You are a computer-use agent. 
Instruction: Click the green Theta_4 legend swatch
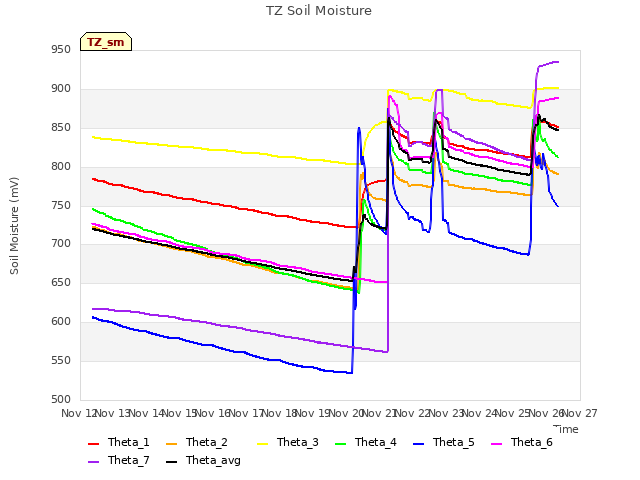click(x=340, y=444)
